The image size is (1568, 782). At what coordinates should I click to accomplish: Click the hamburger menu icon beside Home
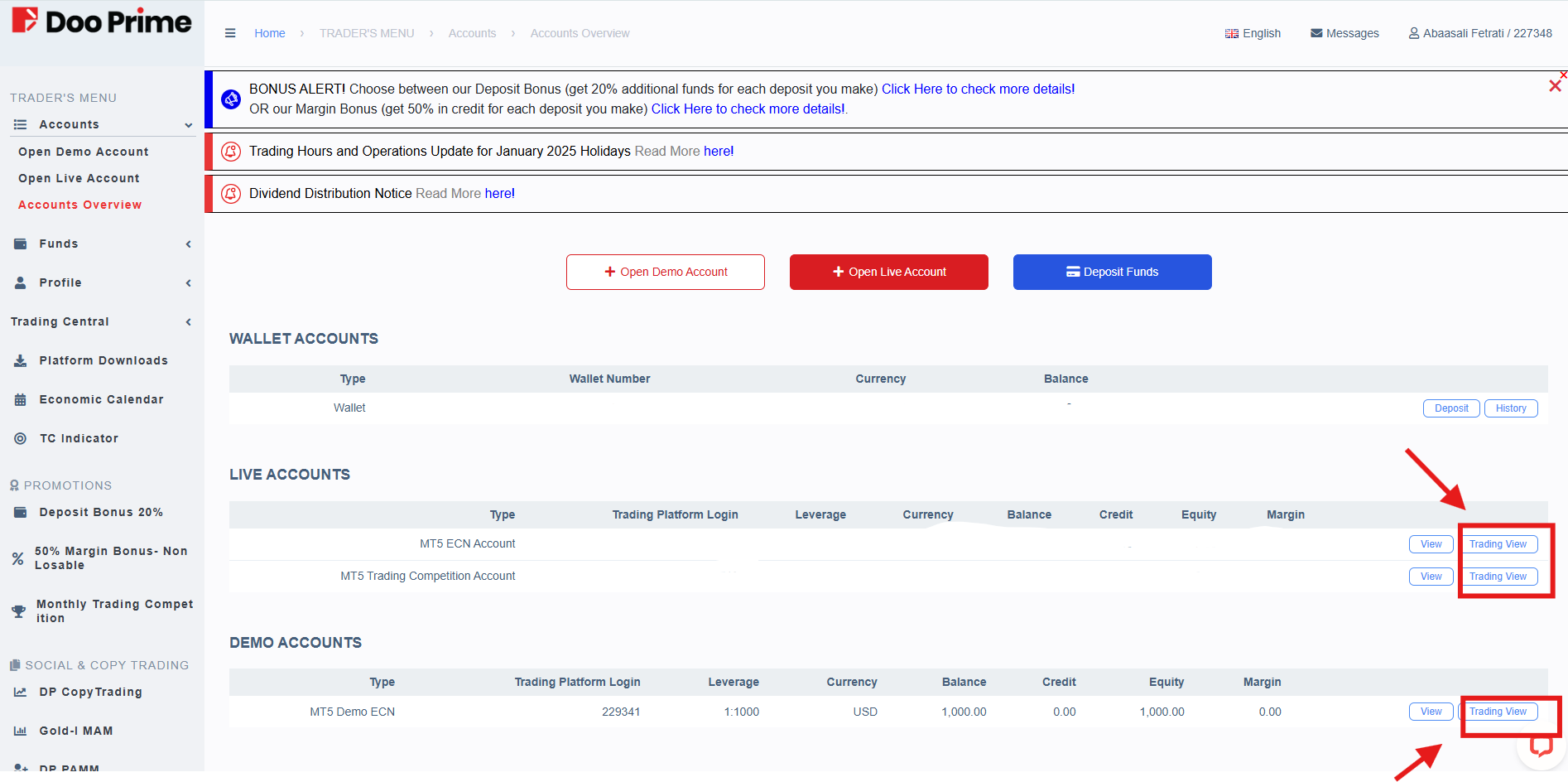point(230,33)
